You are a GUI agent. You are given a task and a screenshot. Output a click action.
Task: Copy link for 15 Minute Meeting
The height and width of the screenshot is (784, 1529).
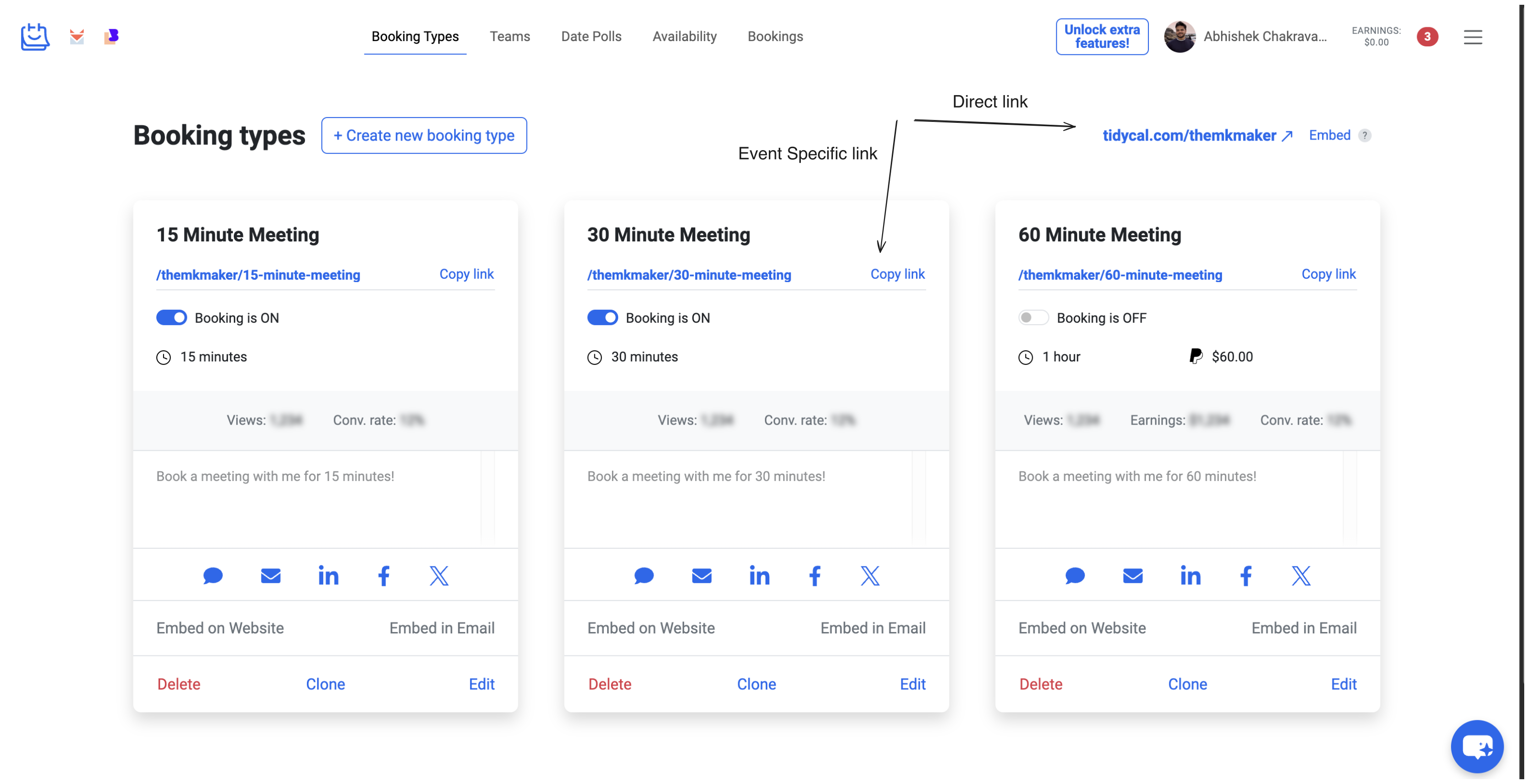coord(467,273)
